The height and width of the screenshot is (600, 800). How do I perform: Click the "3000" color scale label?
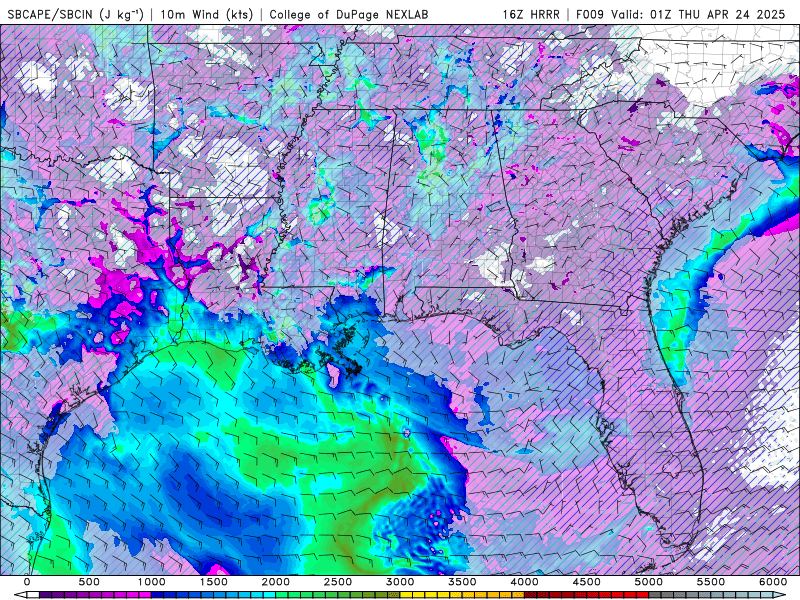tap(400, 582)
